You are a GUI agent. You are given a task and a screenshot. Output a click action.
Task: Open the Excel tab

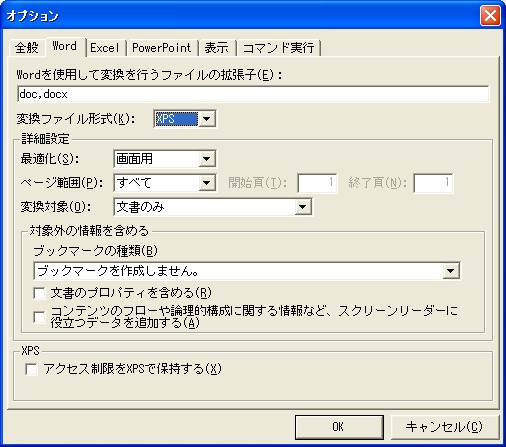(x=105, y=48)
